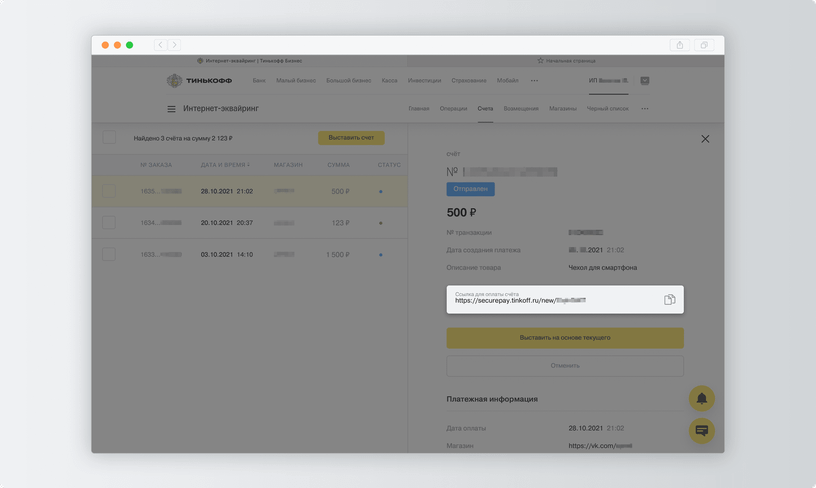Click the Выставить счет button
Screen dimensions: 816x488
coord(351,138)
